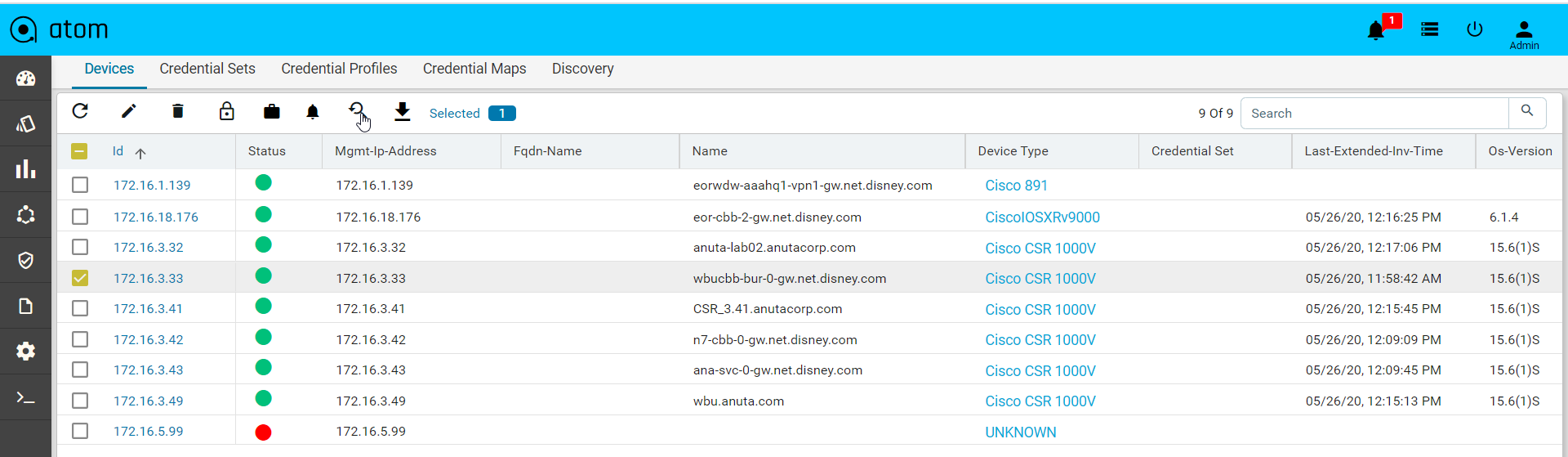1568x457 pixels.
Task: Open terminal prompt icon in sidebar
Action: [x=26, y=398]
